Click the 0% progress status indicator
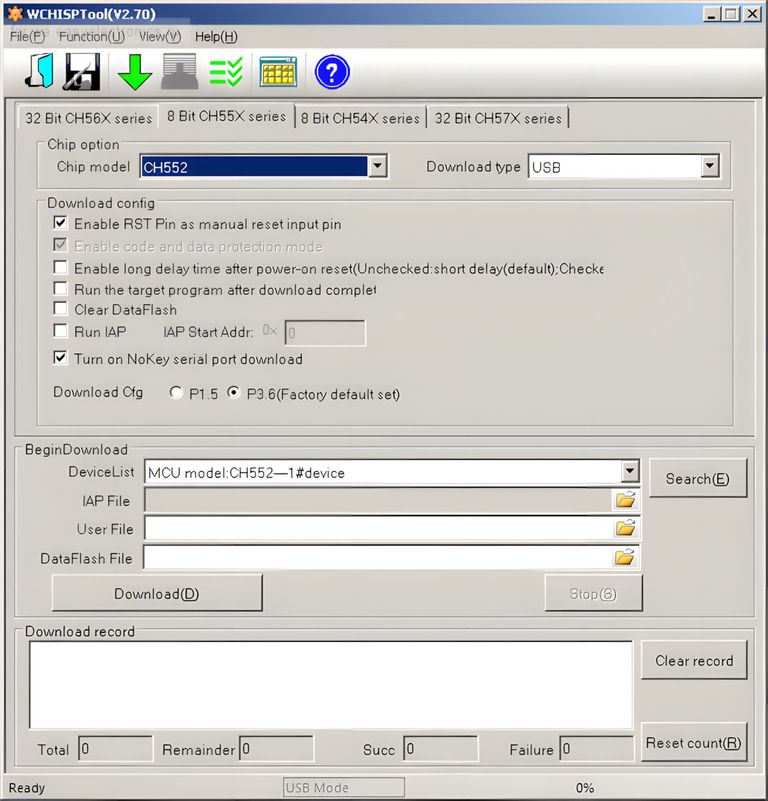This screenshot has width=768, height=801. 585,787
